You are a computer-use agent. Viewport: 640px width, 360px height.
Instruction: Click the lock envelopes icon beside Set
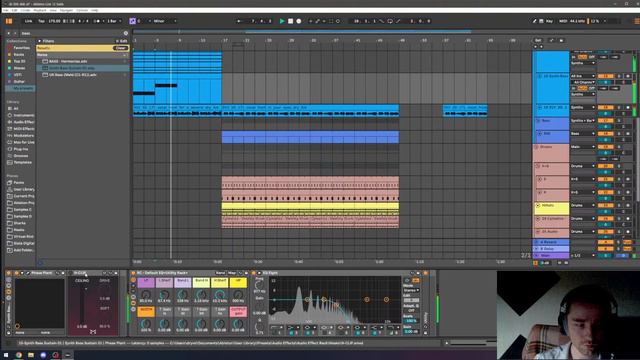[x=561, y=40]
